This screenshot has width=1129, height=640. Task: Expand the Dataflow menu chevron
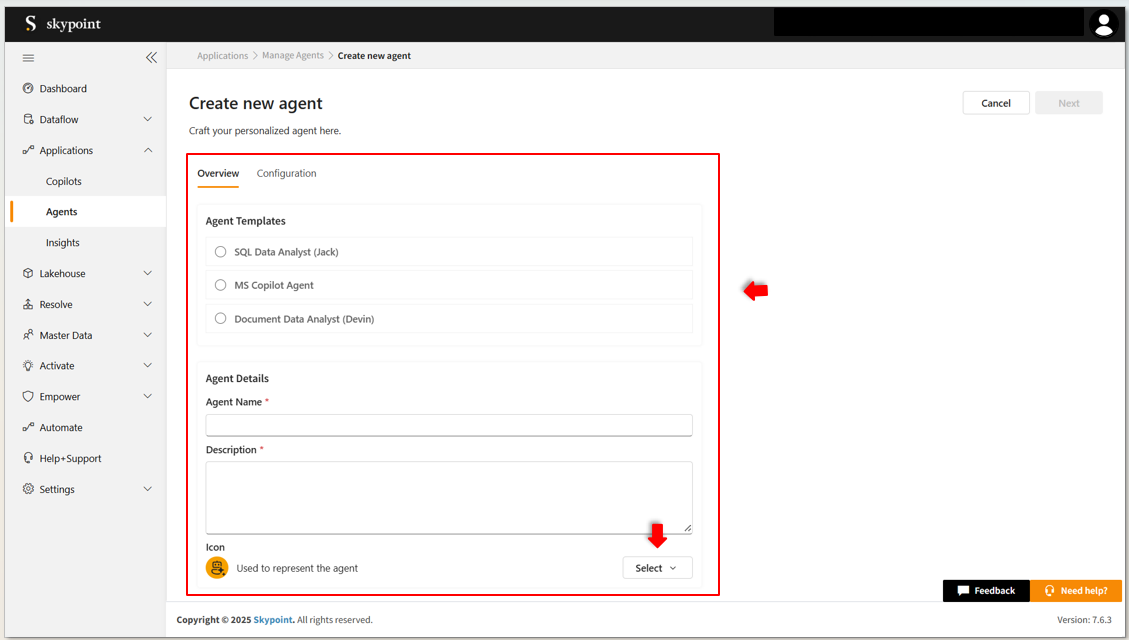pyautogui.click(x=148, y=120)
